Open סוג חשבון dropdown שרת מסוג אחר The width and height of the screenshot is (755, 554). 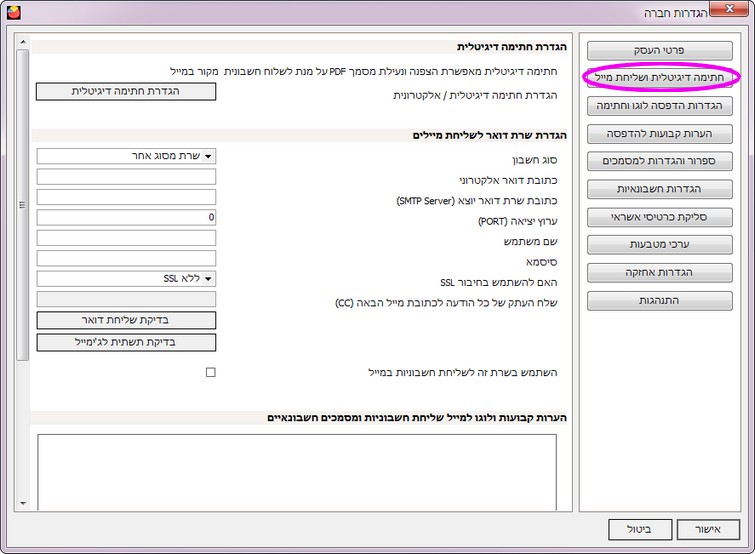126,156
